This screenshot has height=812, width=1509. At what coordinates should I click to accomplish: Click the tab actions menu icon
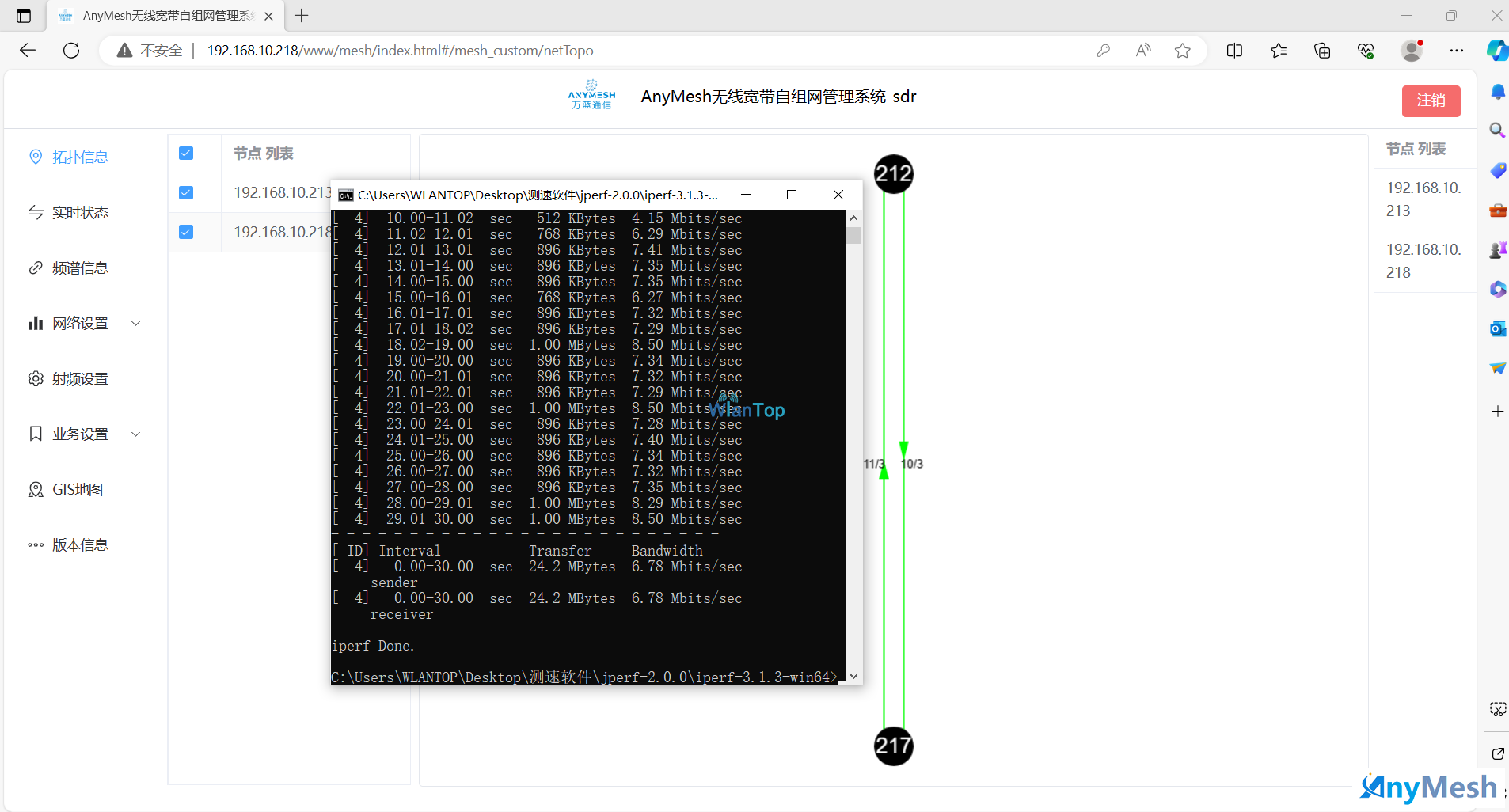(24, 16)
